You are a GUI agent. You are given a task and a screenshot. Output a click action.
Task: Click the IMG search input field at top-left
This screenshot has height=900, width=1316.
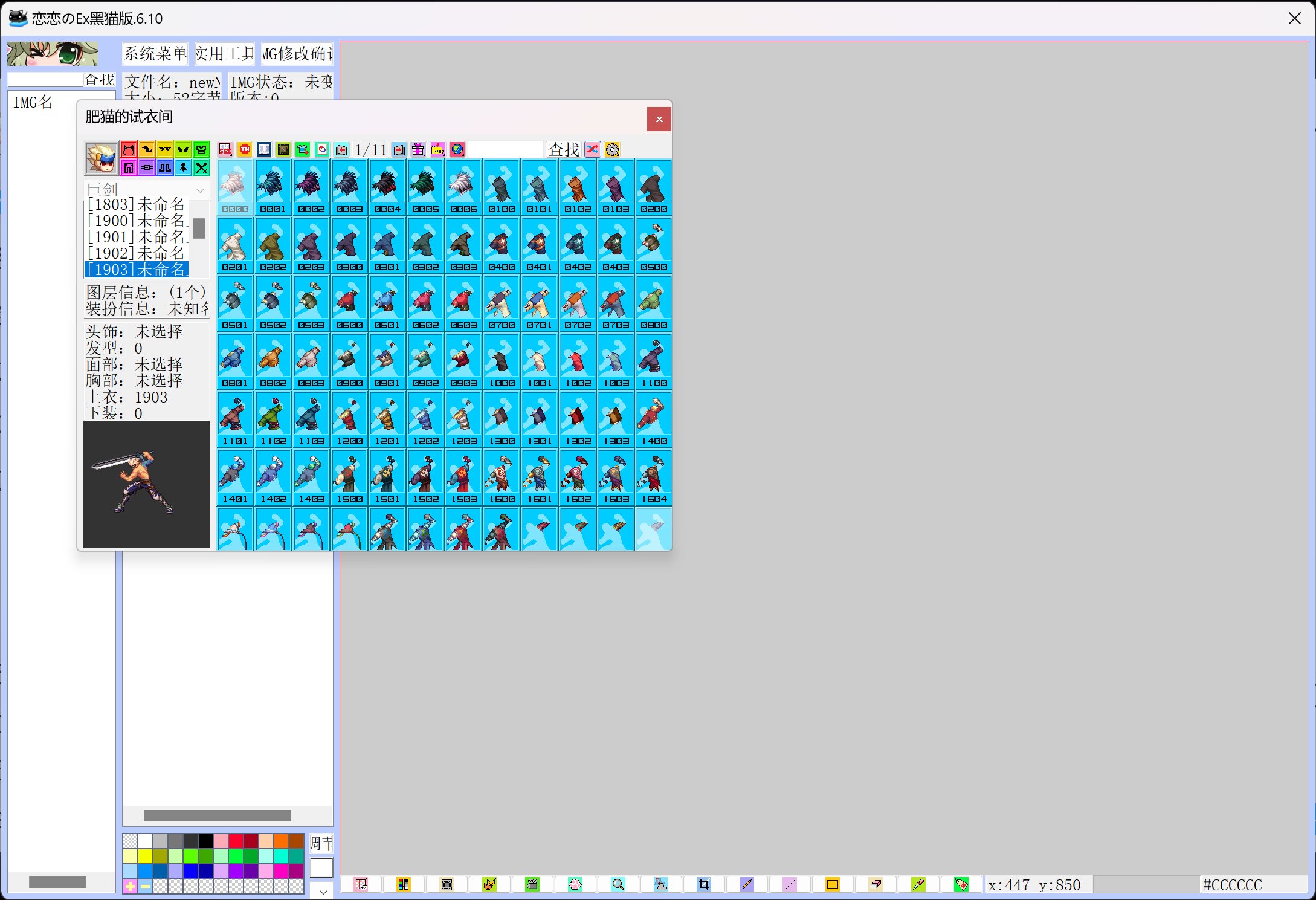(45, 80)
